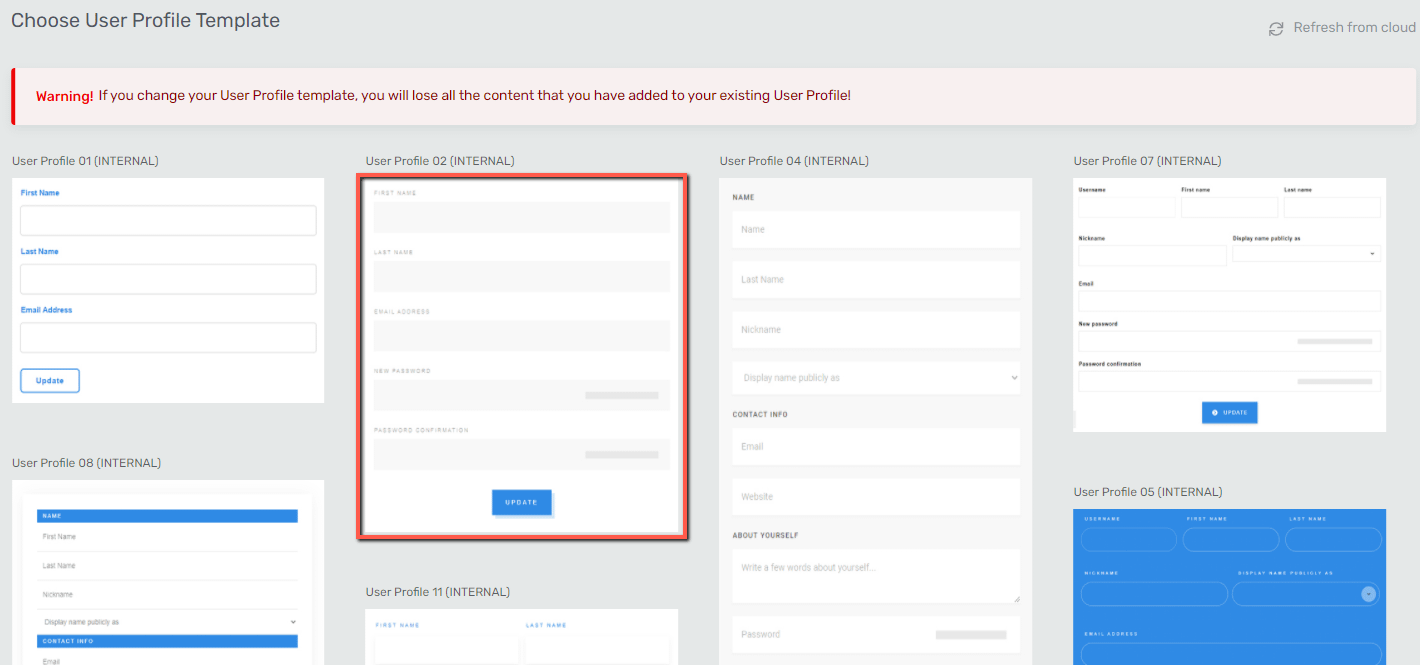
Task: Click the Email Address field in Profile 01 preview
Action: [168, 338]
